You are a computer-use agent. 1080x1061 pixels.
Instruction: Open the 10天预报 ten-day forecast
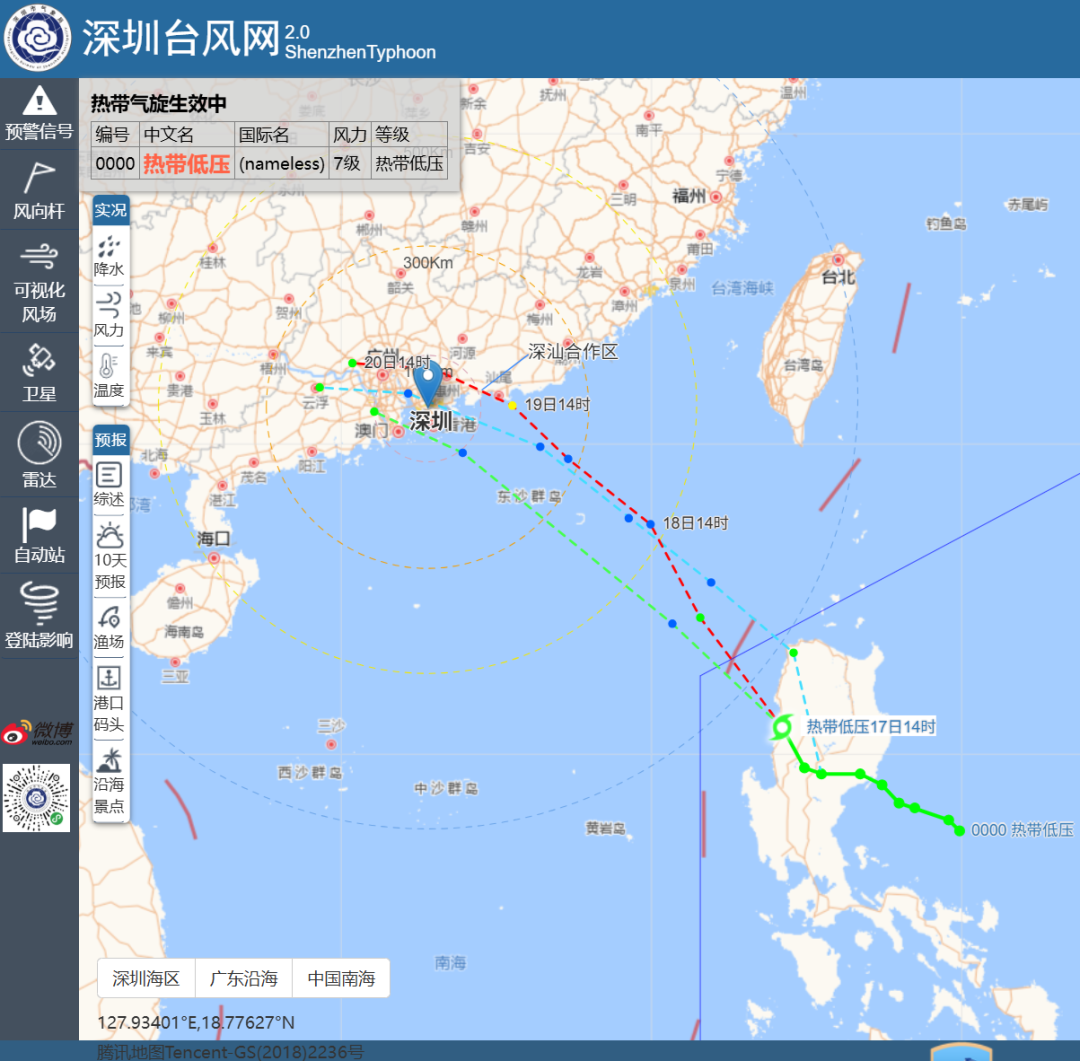tap(110, 556)
